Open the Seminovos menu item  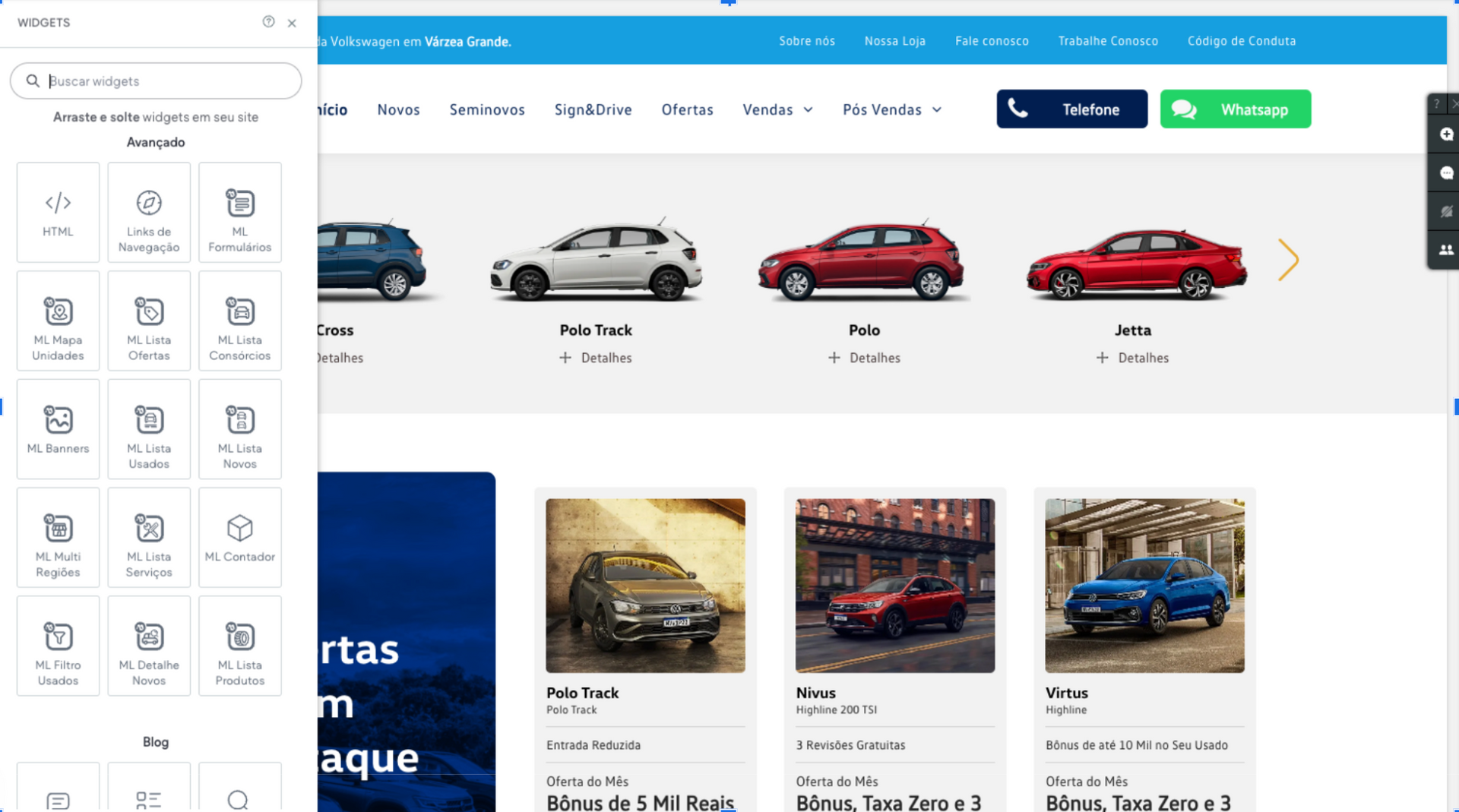click(487, 109)
